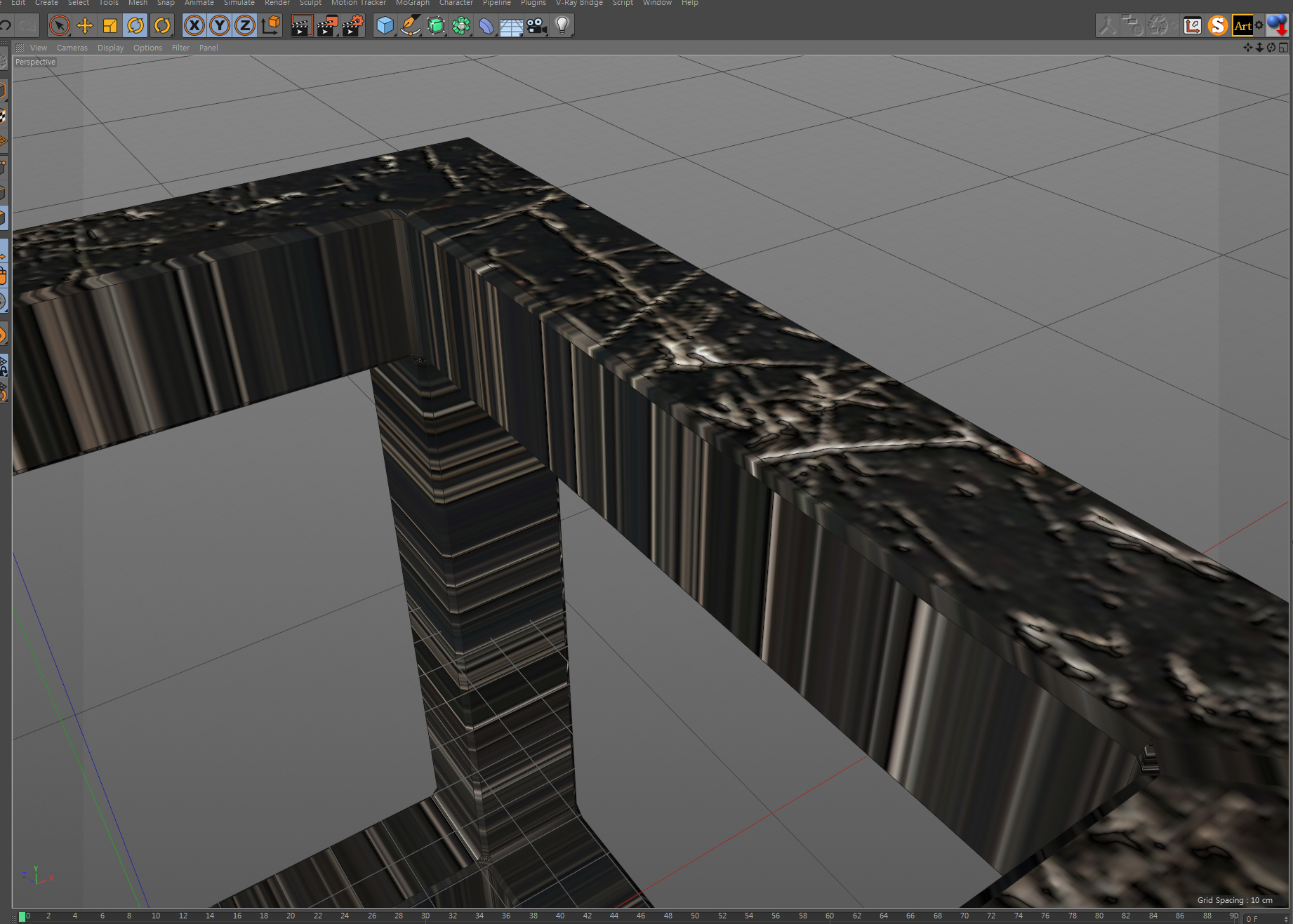Open the Pipeline menu
Image resolution: width=1293 pixels, height=924 pixels.
coord(497,3)
